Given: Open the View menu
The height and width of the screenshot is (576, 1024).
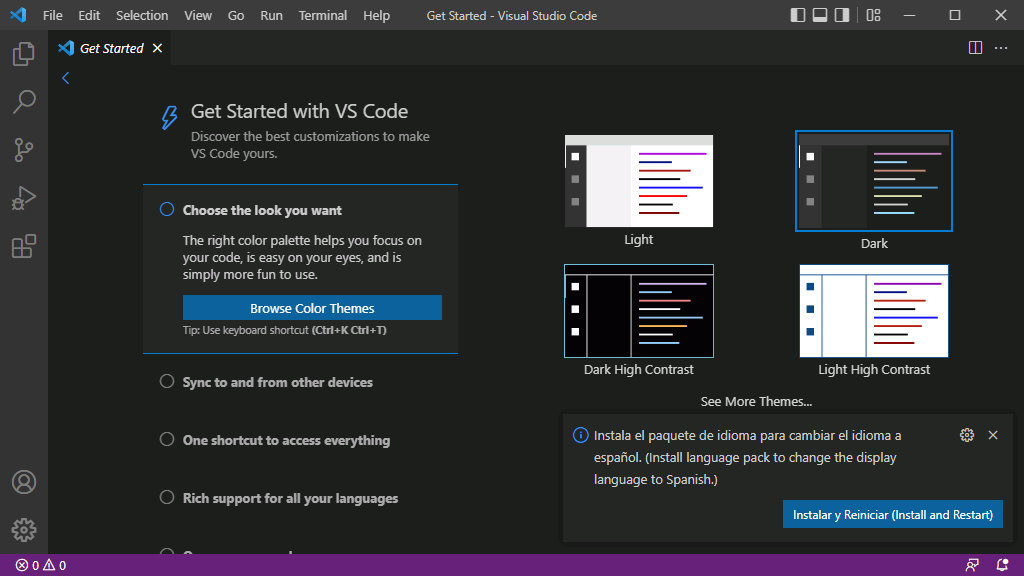Looking at the screenshot, I should (x=197, y=15).
